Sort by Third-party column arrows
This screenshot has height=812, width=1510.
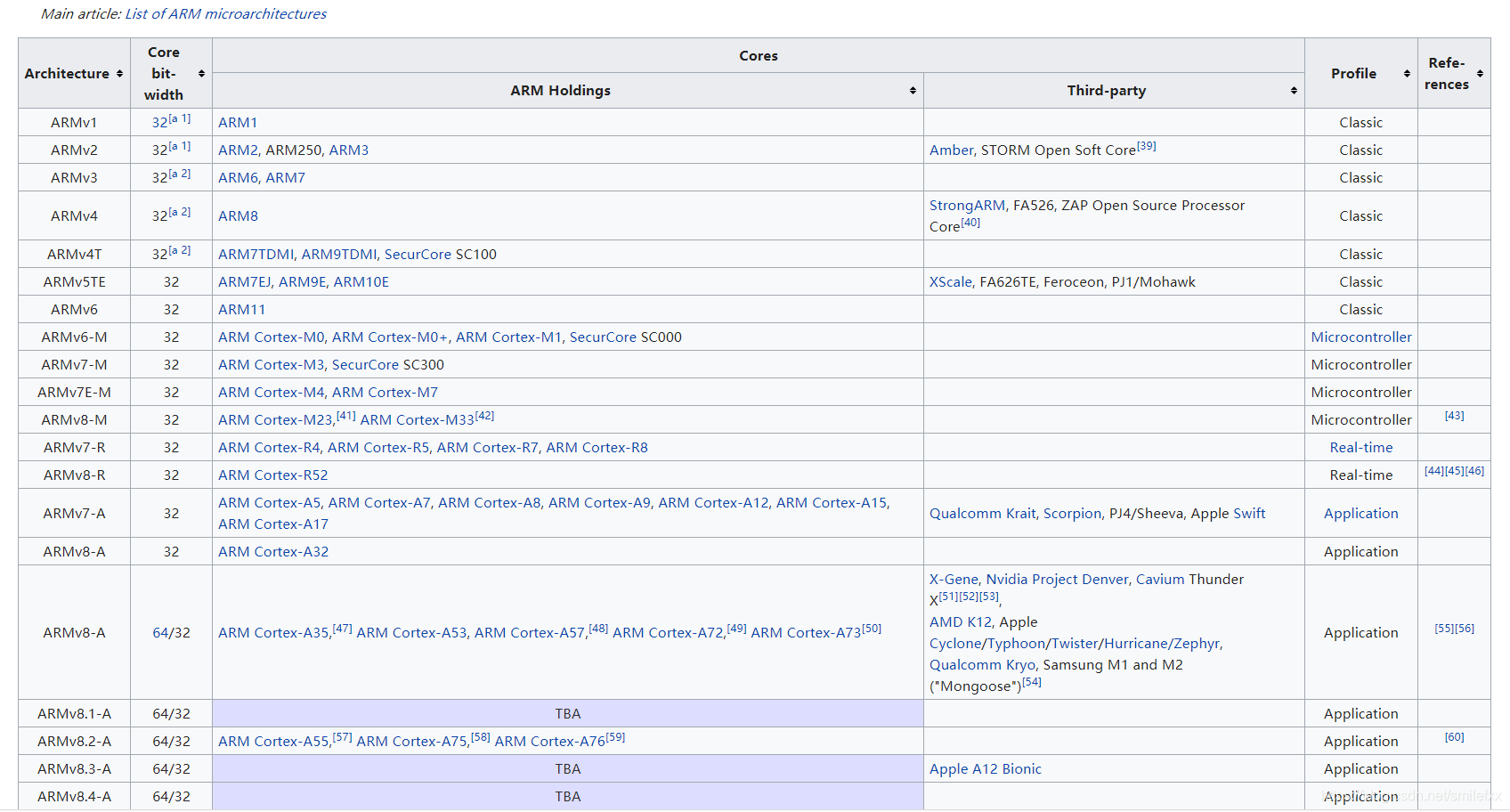coord(1294,91)
